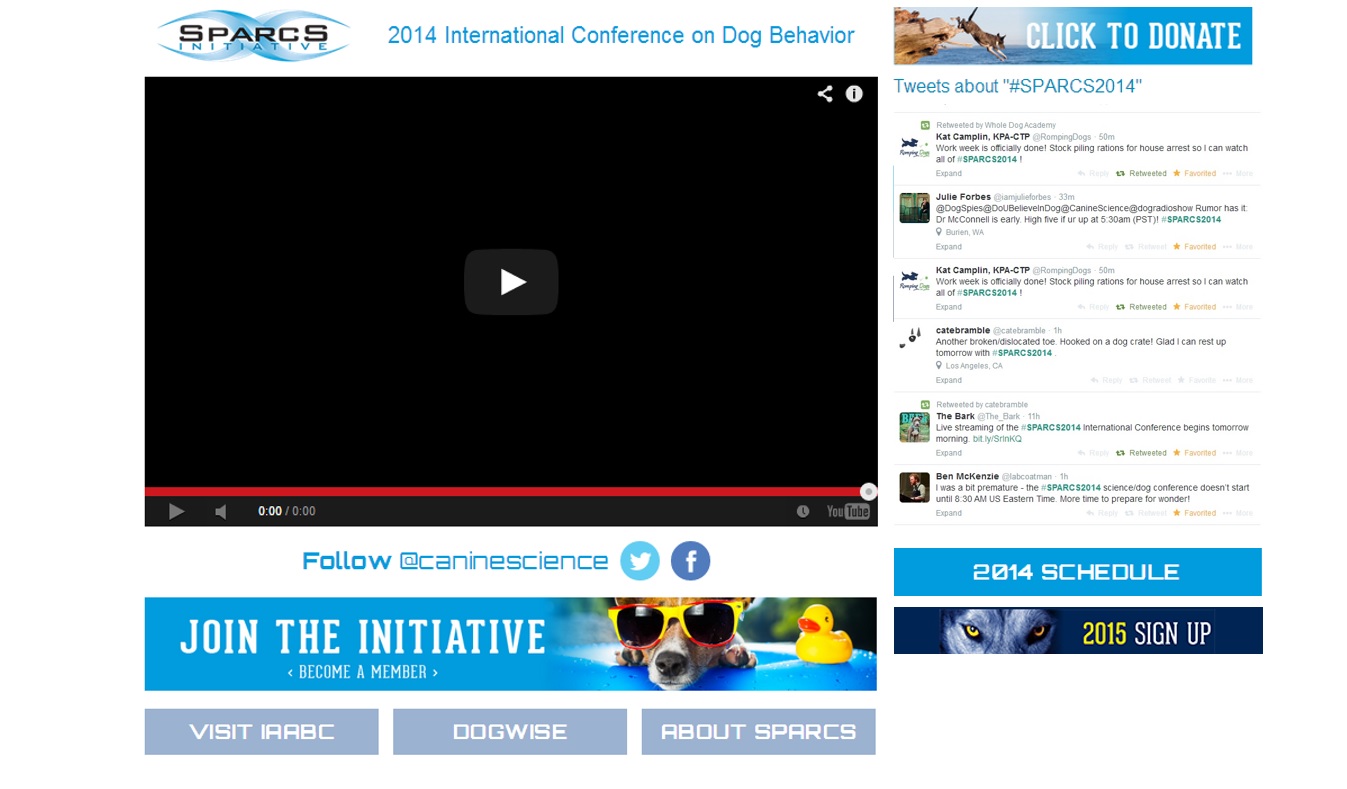Viewport: 1347px width, 789px height.
Task: Click the #SPARCS2014 hashtag in Ben McKenzie's tweet
Action: pos(1071,488)
